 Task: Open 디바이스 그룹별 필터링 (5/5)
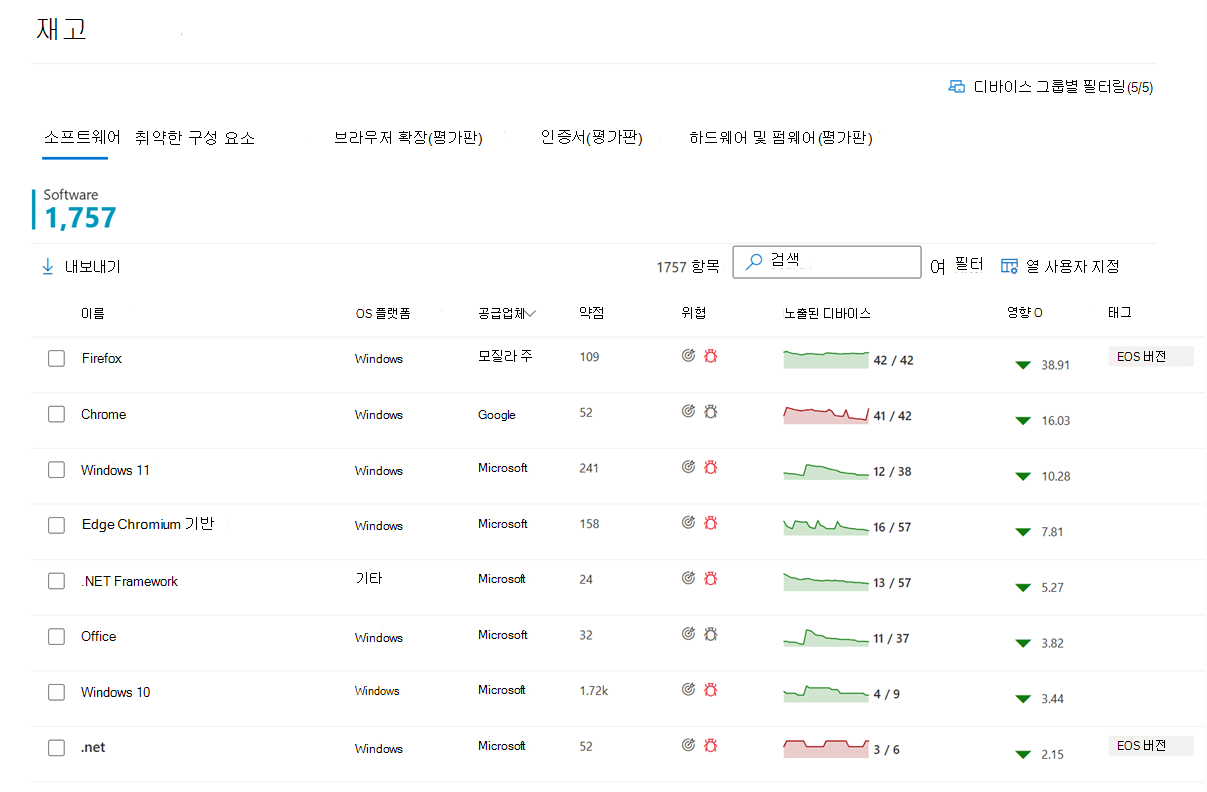(x=1051, y=87)
